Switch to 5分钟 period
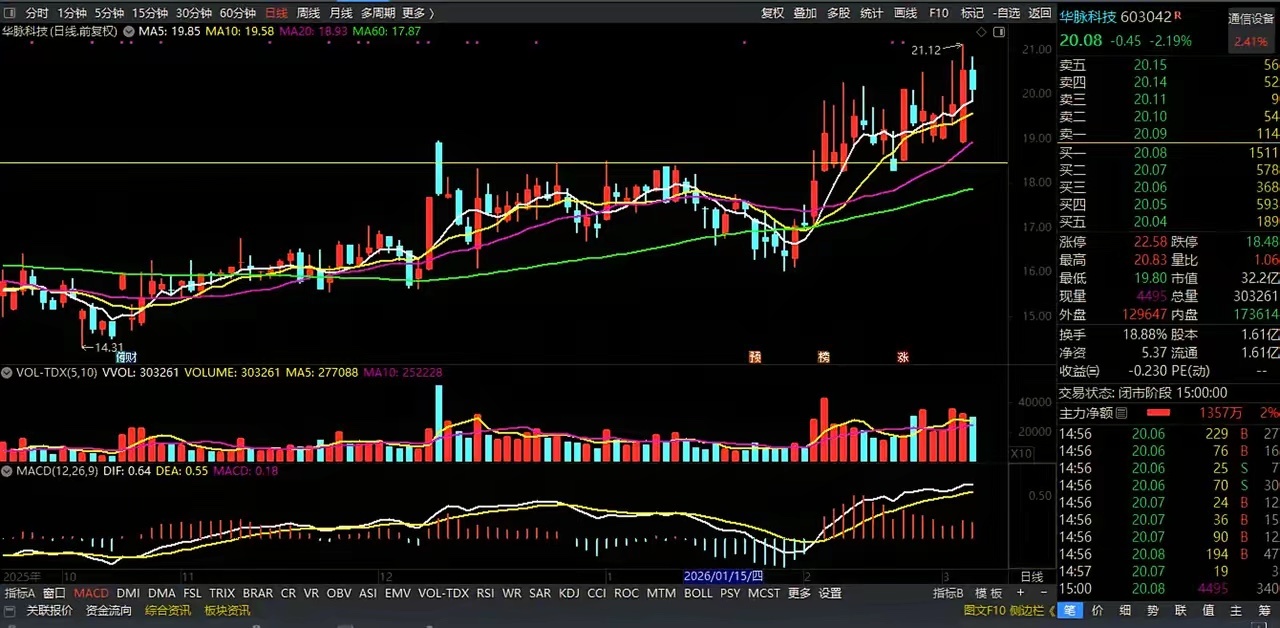Viewport: 1280px width, 628px height. (109, 13)
